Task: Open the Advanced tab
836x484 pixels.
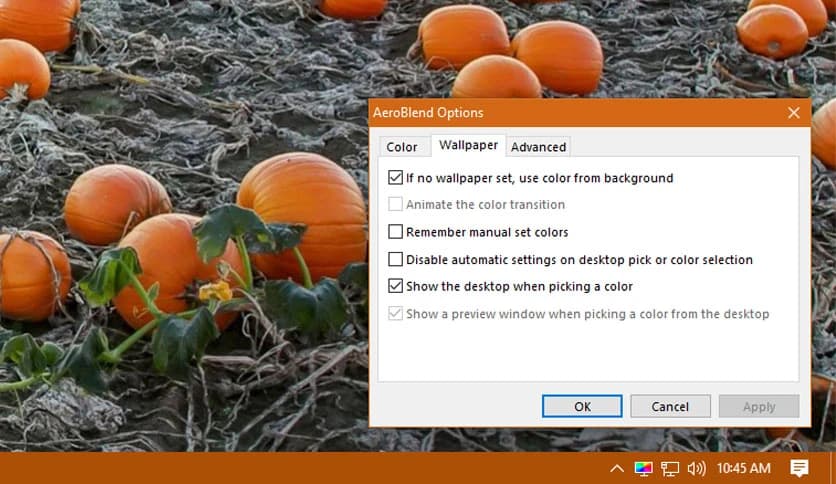Action: click(538, 147)
